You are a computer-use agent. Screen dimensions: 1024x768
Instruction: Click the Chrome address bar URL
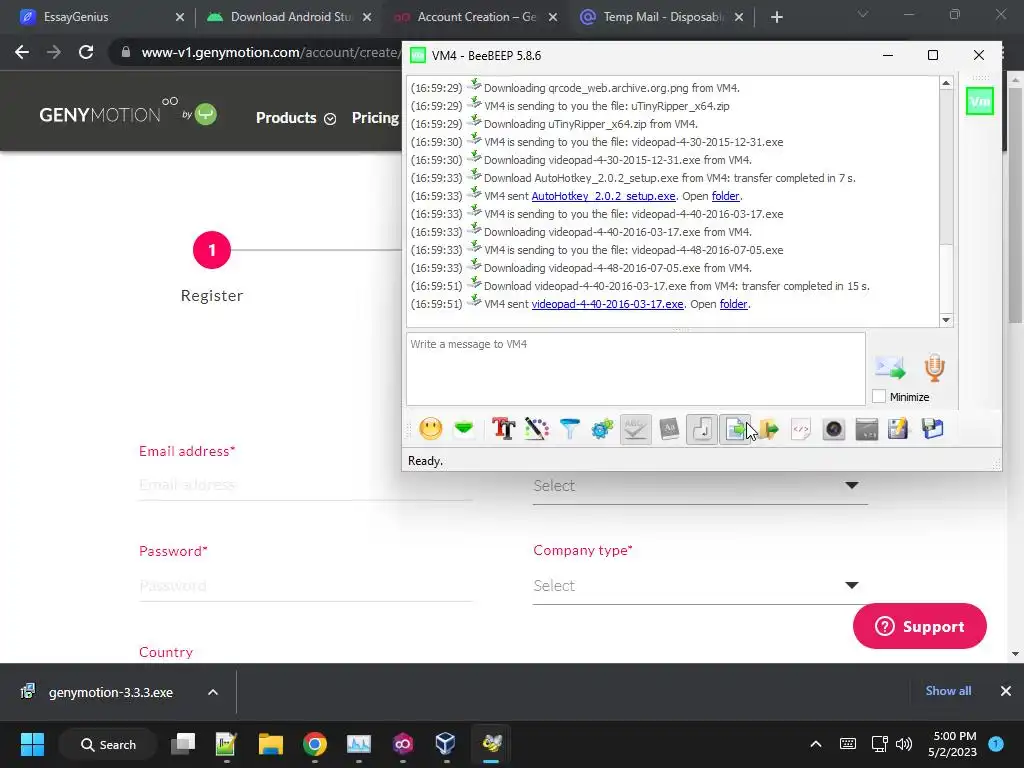(270, 52)
